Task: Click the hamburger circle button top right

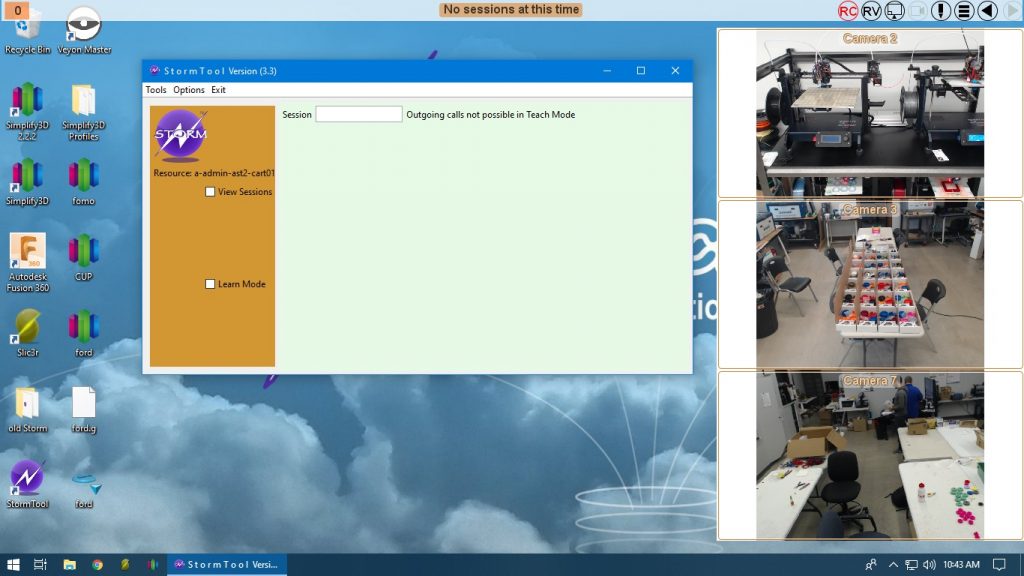Action: (x=963, y=10)
